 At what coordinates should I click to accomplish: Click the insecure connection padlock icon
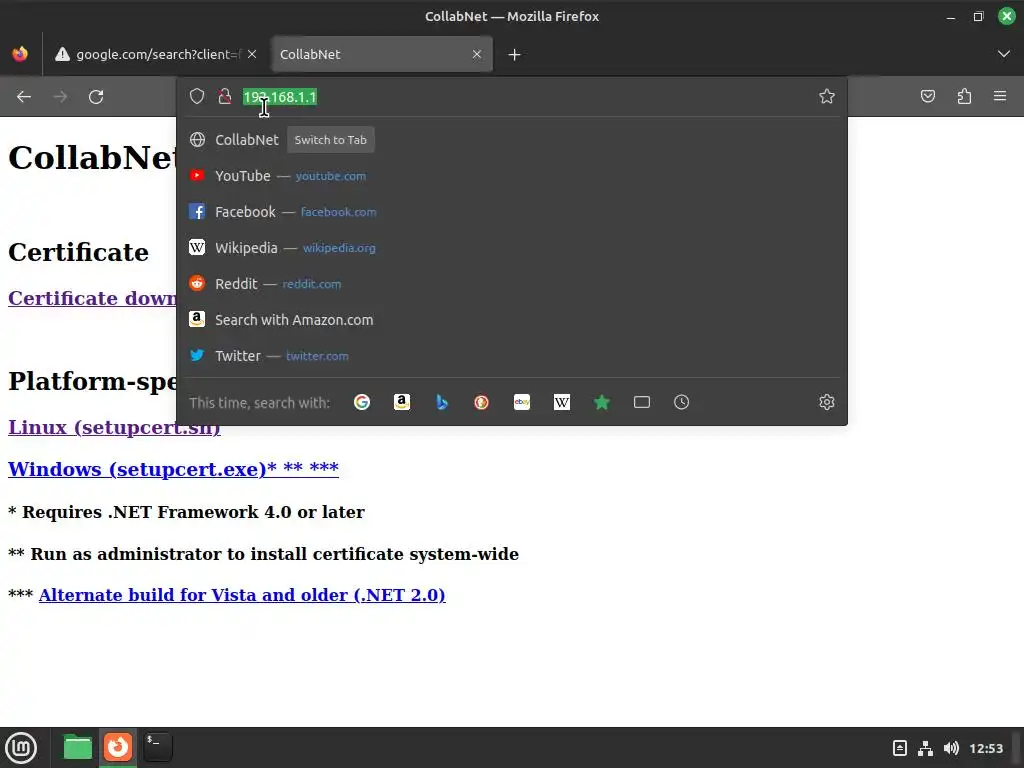(225, 97)
